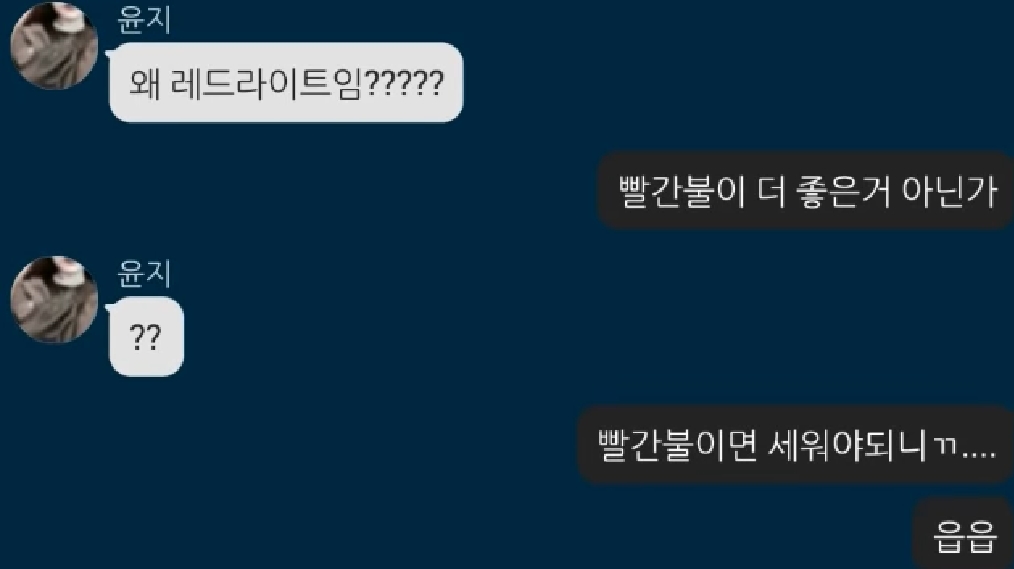Open 윤지's profile picture beside ?? message
This screenshot has width=1014, height=569.
coord(54,299)
